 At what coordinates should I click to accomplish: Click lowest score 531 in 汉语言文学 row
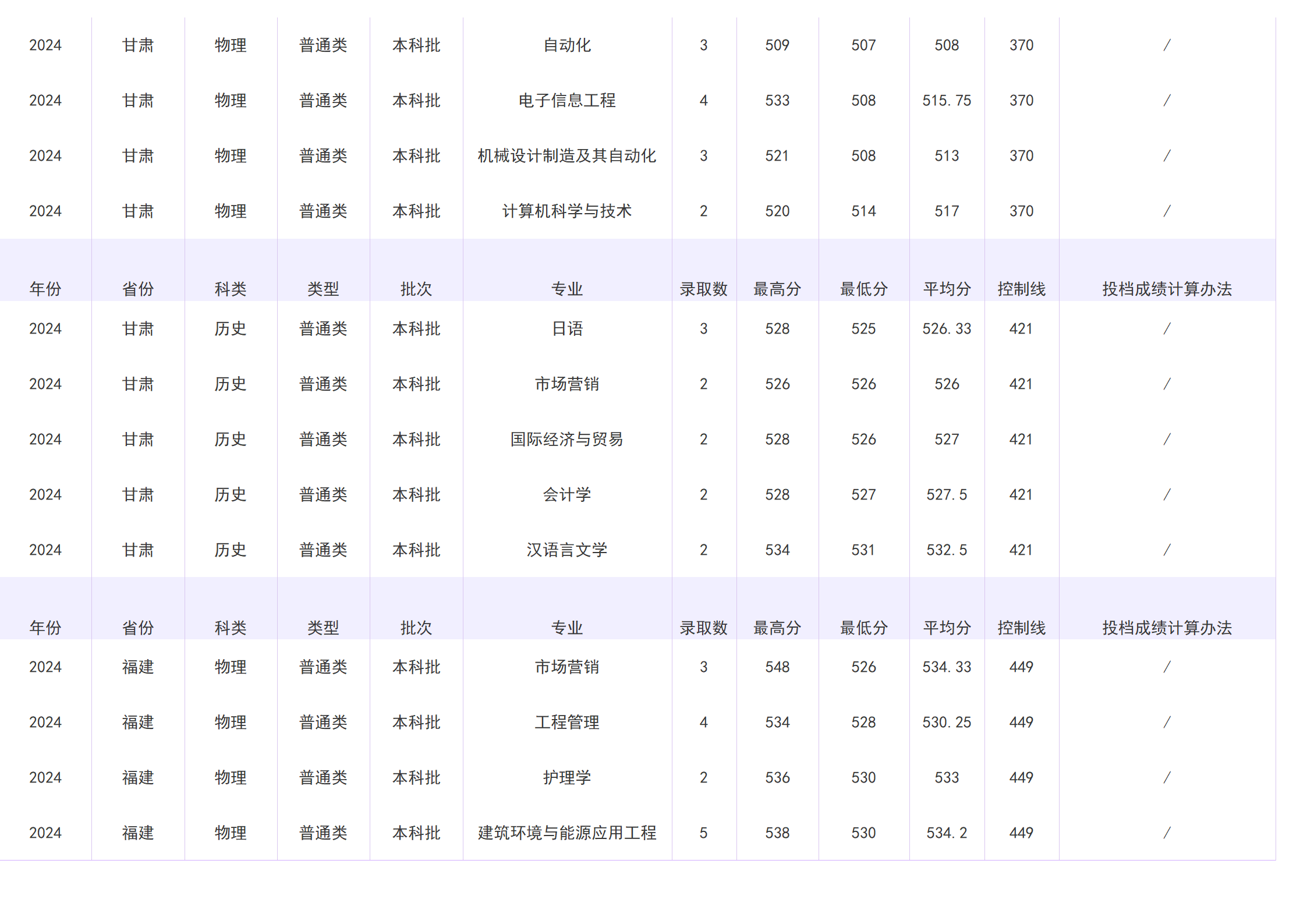(863, 550)
